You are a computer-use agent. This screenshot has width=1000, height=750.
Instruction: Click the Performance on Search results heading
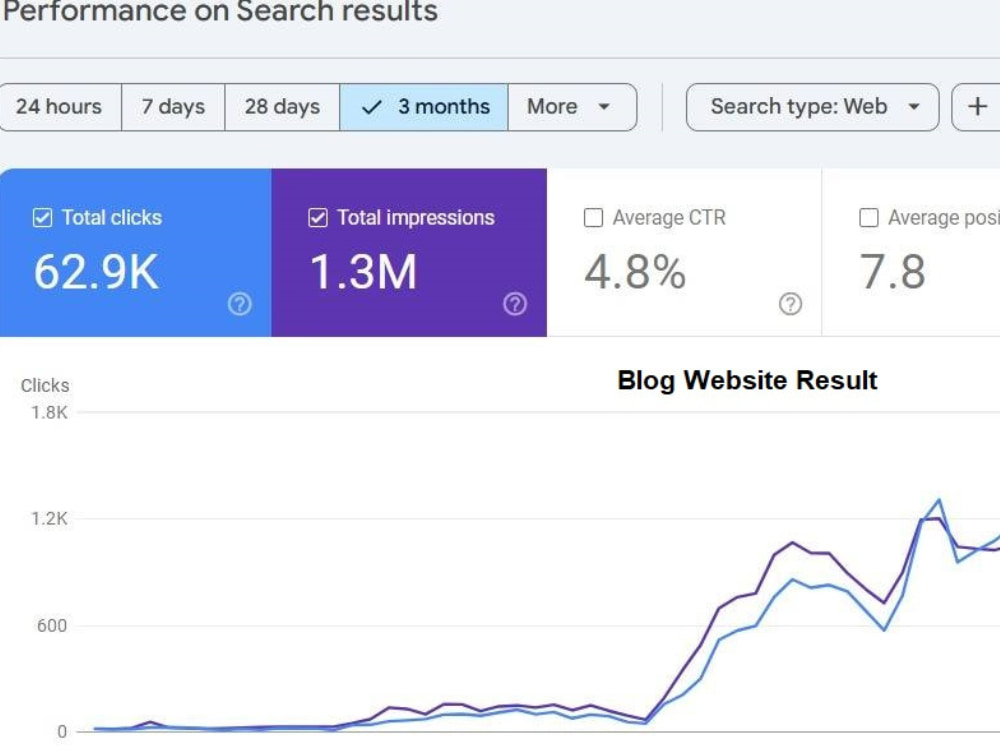(220, 11)
